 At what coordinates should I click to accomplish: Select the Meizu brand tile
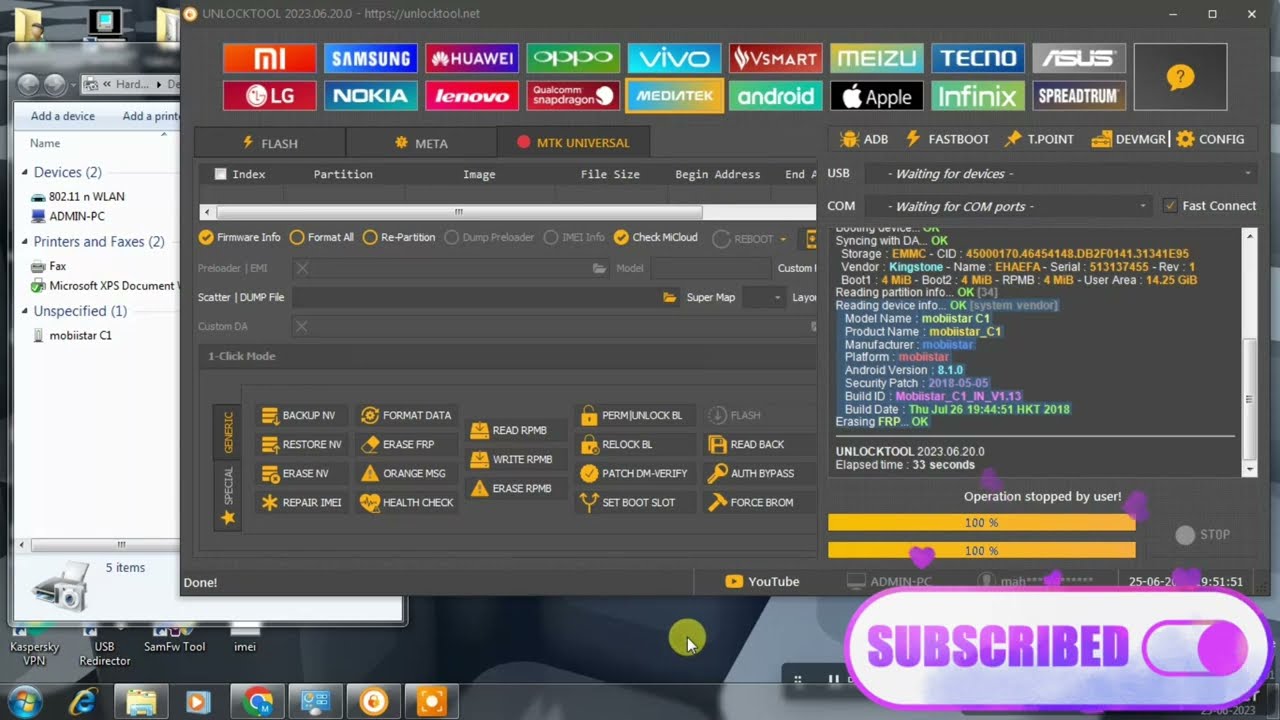(x=877, y=58)
